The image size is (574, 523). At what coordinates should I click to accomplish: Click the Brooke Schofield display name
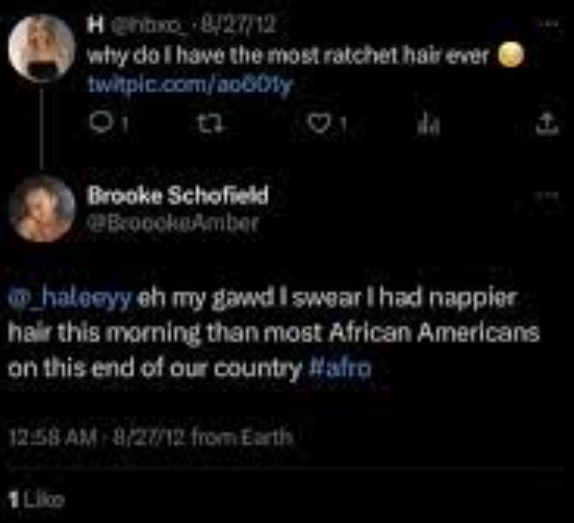point(178,195)
